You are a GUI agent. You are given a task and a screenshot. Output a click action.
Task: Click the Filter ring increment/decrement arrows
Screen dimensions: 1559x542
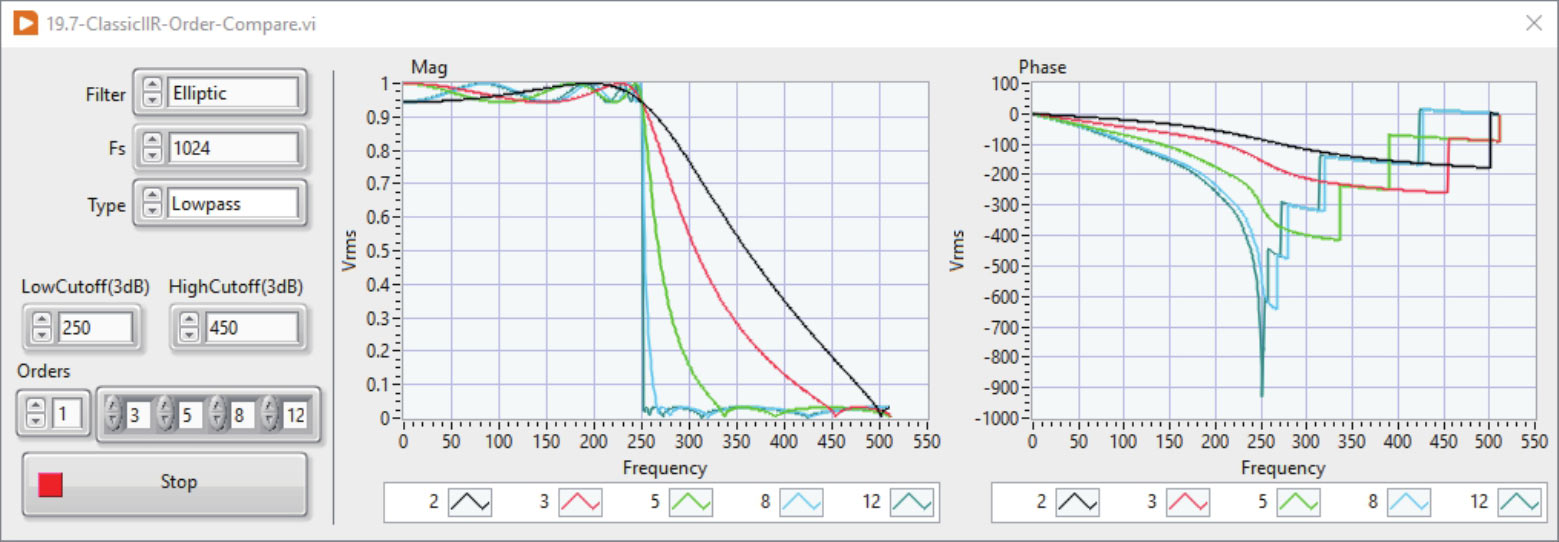(x=151, y=94)
